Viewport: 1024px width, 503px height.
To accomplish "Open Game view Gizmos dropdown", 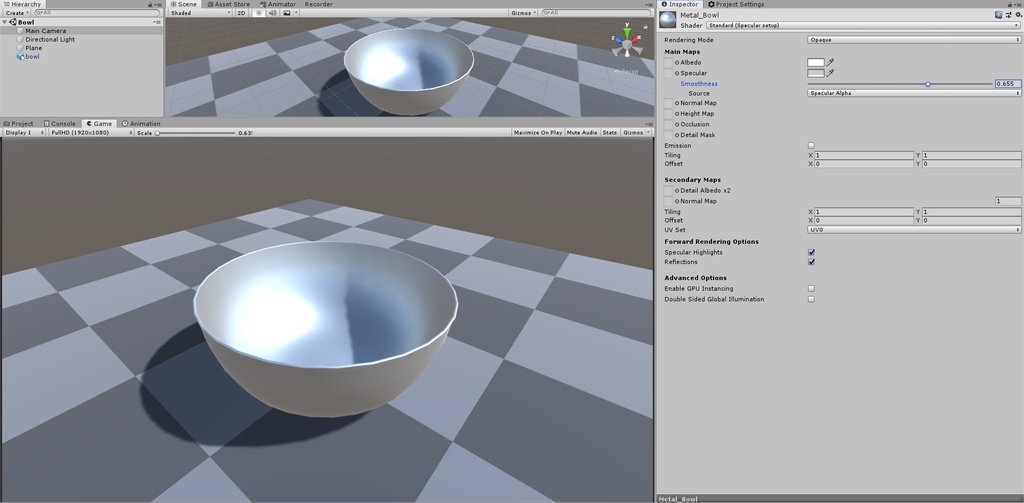I will 635,133.
